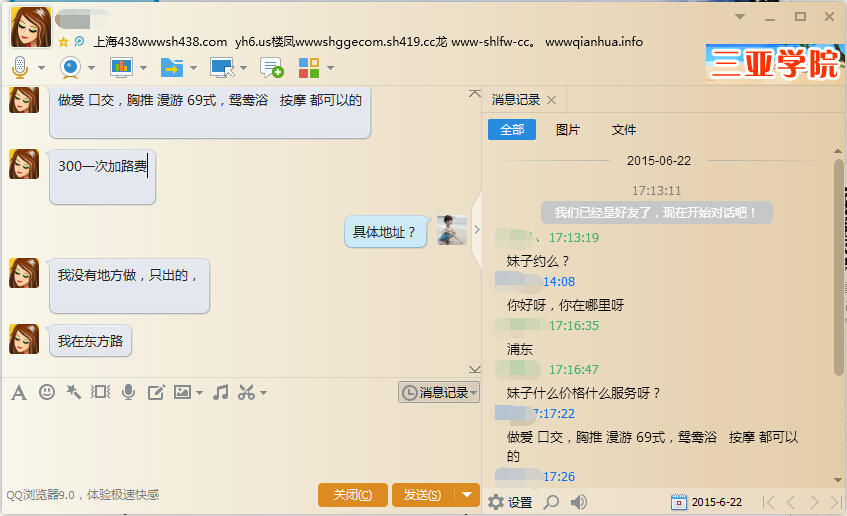Open the remote desktop control icon
This screenshot has height=516, width=847.
tap(222, 68)
